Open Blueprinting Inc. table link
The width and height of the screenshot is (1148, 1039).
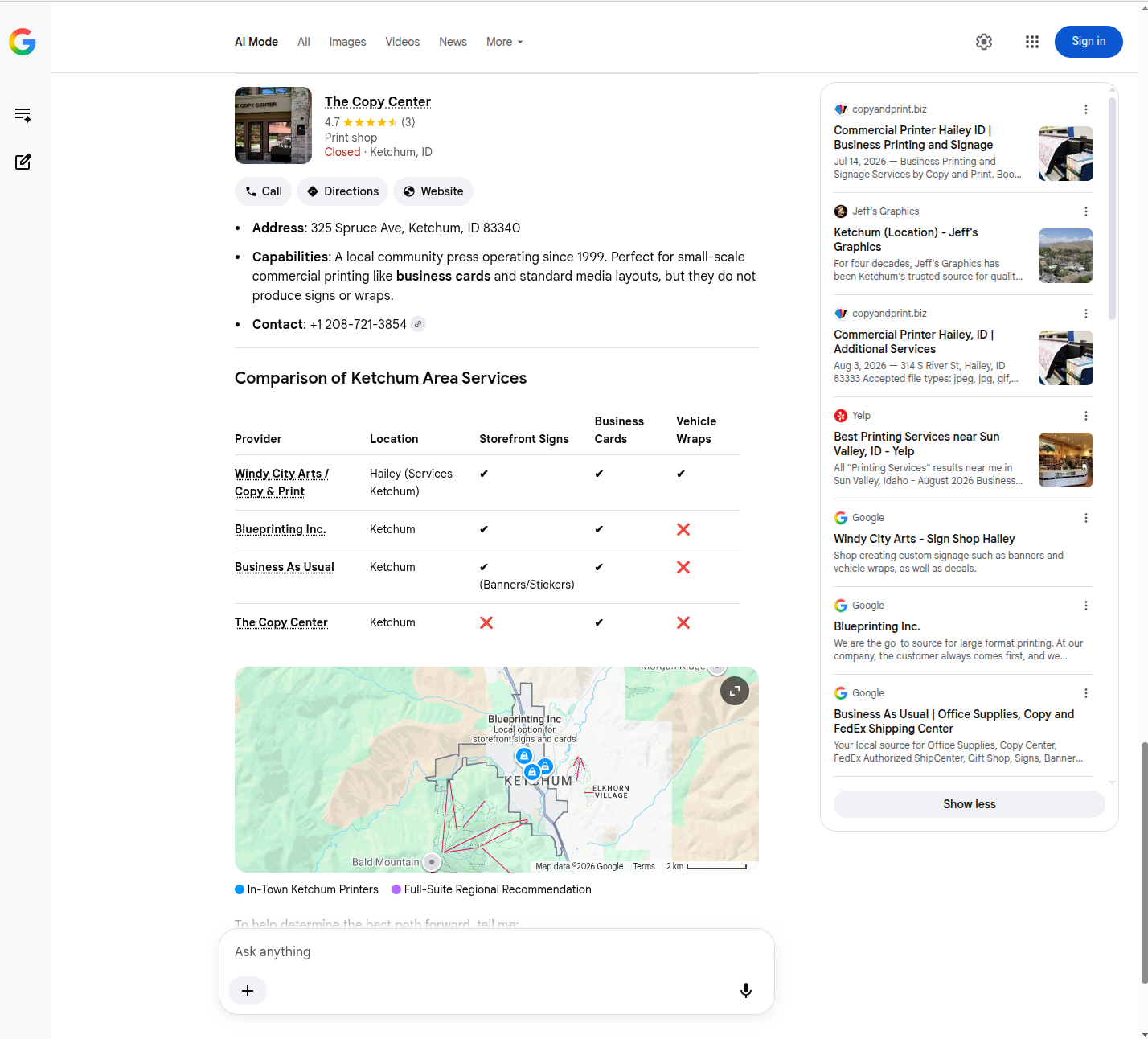(x=281, y=529)
